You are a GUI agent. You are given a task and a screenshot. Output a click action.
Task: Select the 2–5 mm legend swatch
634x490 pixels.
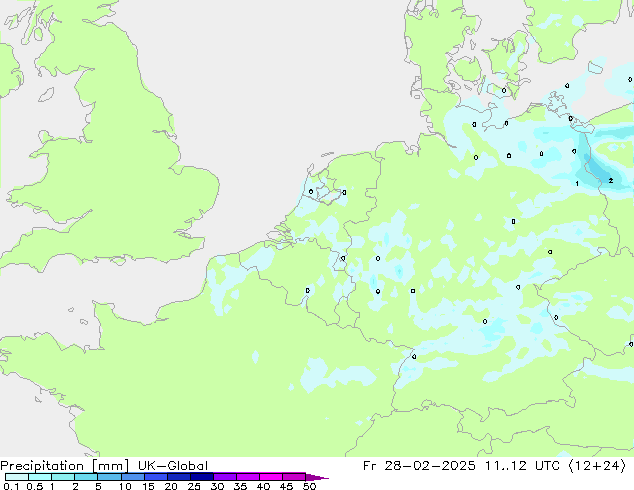click(86, 477)
